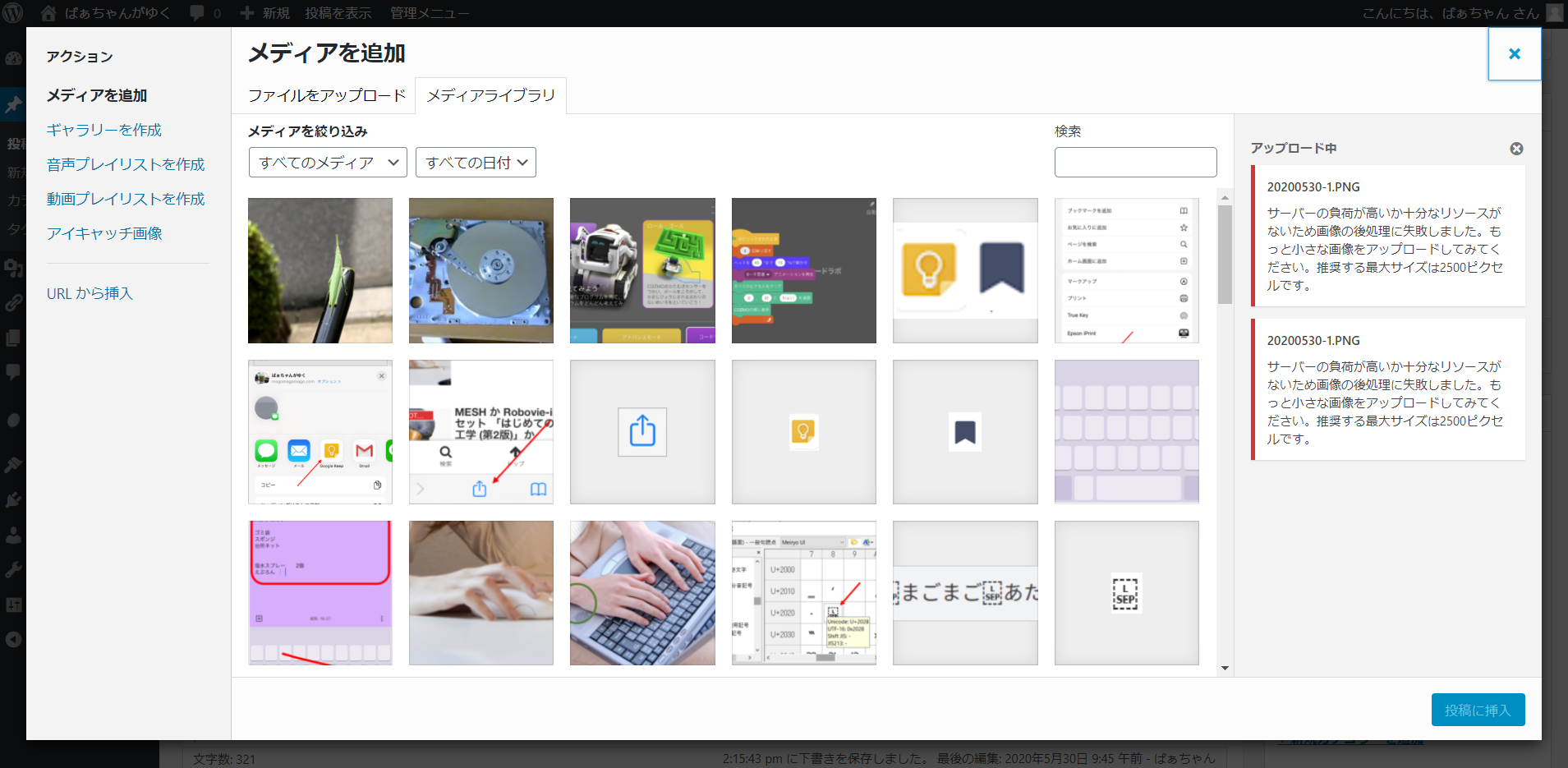Open the Users icon in admin sidebar
This screenshot has height=768, width=1568.
[x=13, y=535]
